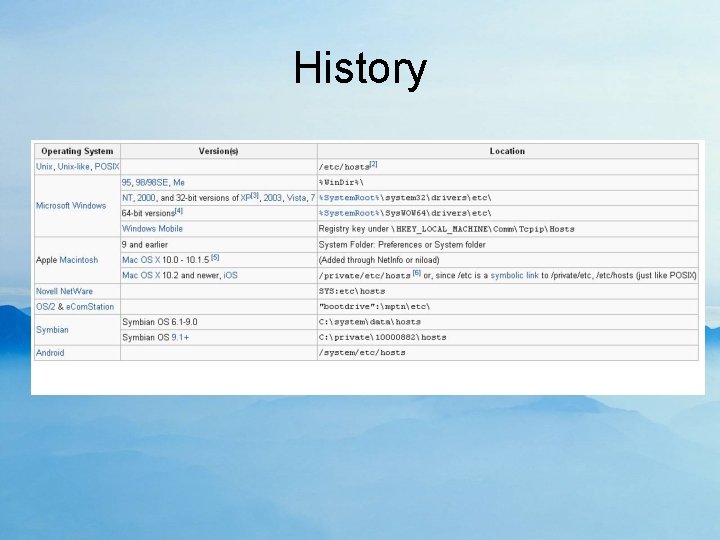This screenshot has width=720, height=540.
Task: Follow the POSIX link in Operating System column
Action: click(x=107, y=167)
